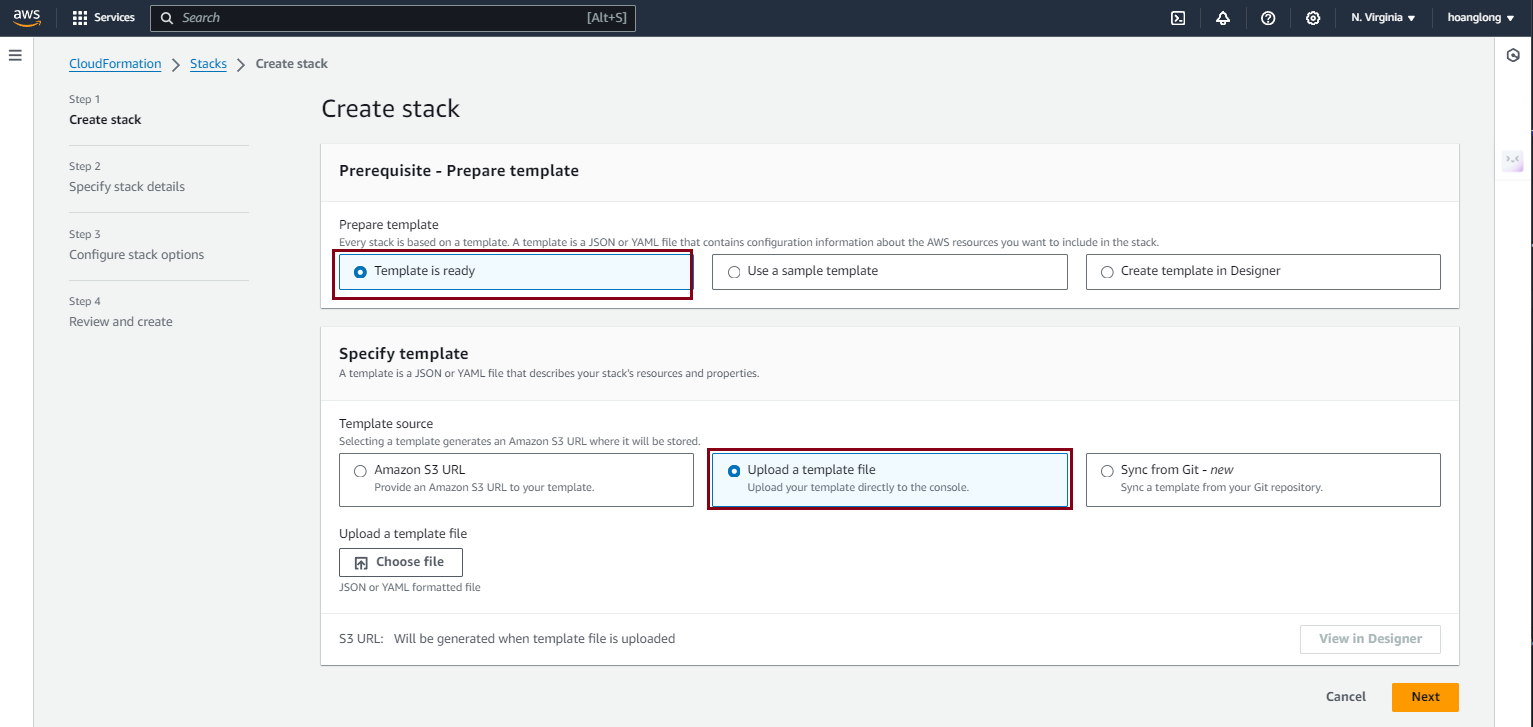Cancel the stack creation

[x=1345, y=697]
